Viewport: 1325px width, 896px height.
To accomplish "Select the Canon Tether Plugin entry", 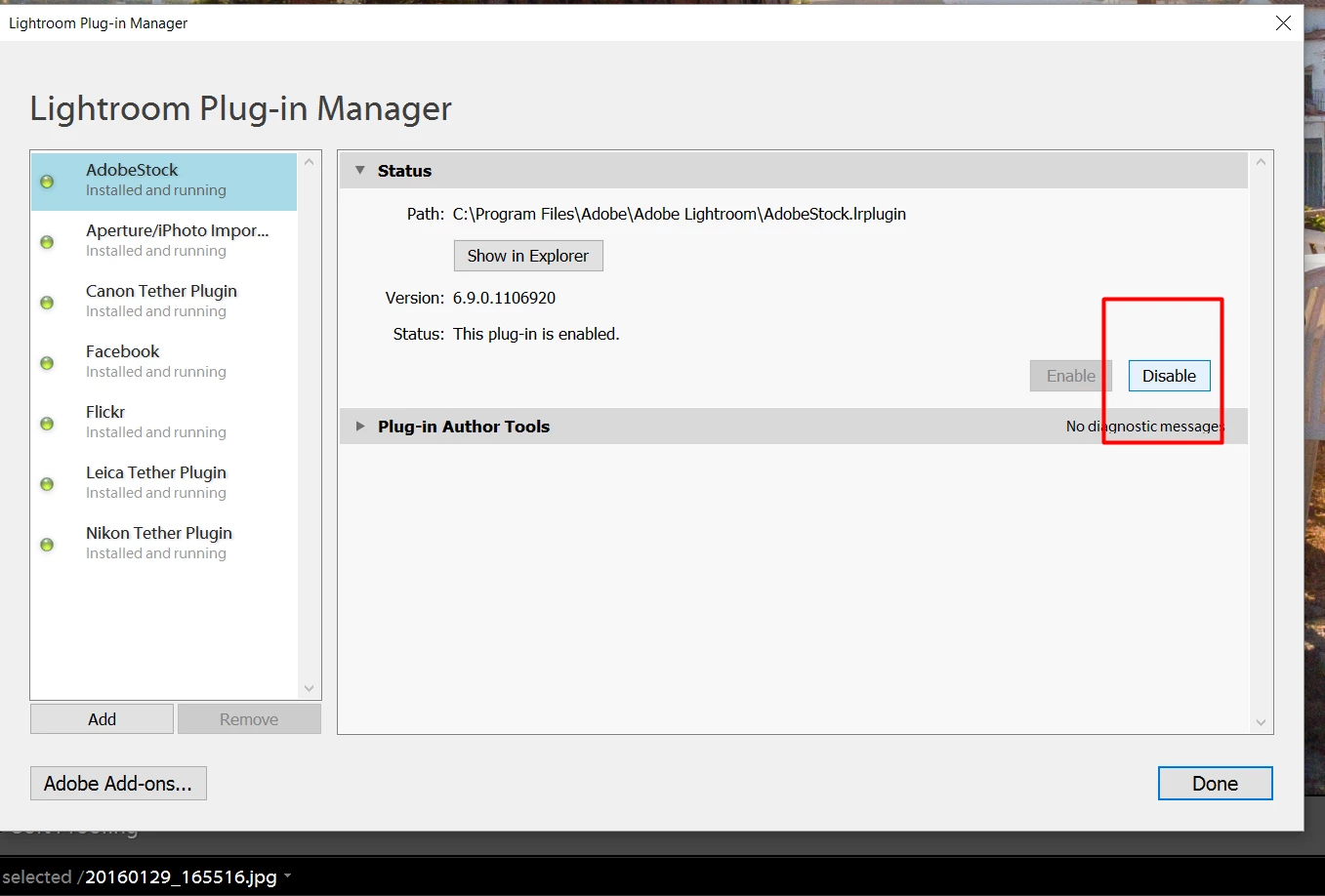I will [x=164, y=302].
